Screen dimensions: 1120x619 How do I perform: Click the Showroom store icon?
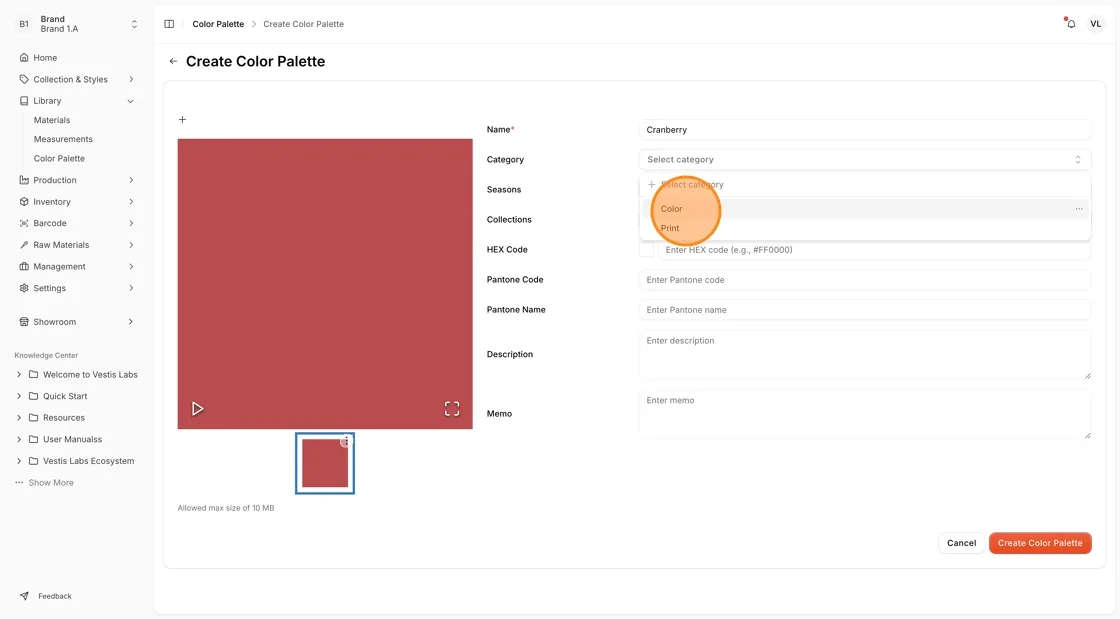click(24, 322)
